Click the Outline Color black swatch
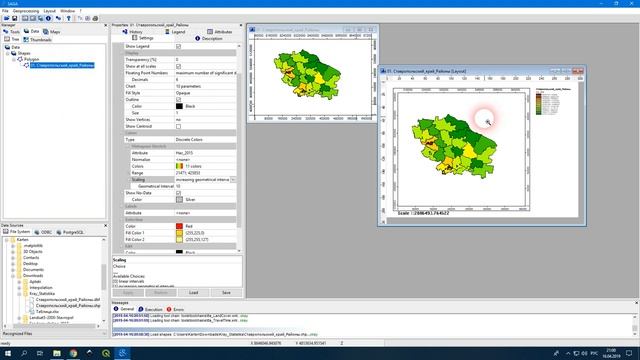 (x=179, y=106)
